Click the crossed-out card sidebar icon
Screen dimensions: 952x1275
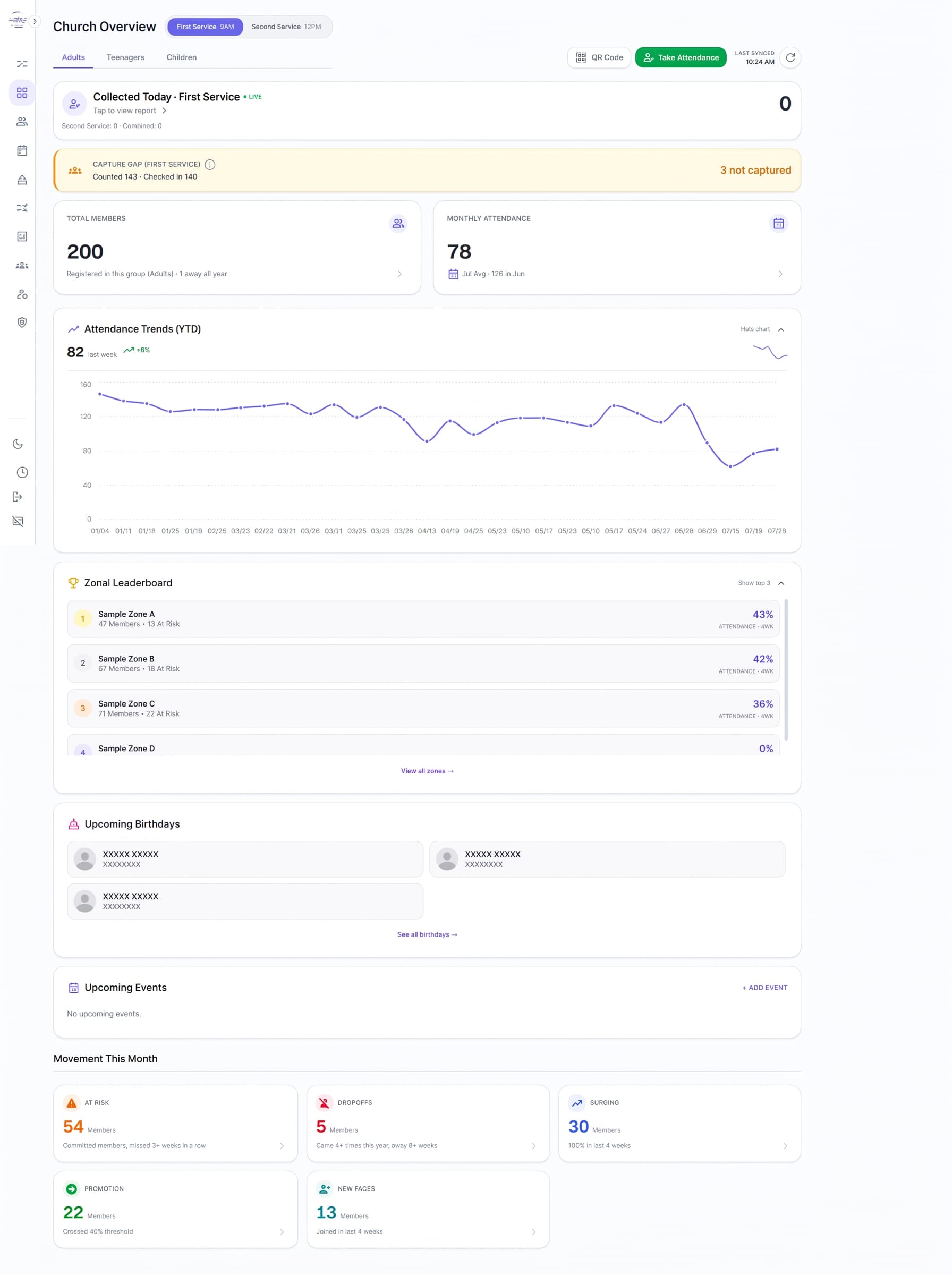coord(18,521)
